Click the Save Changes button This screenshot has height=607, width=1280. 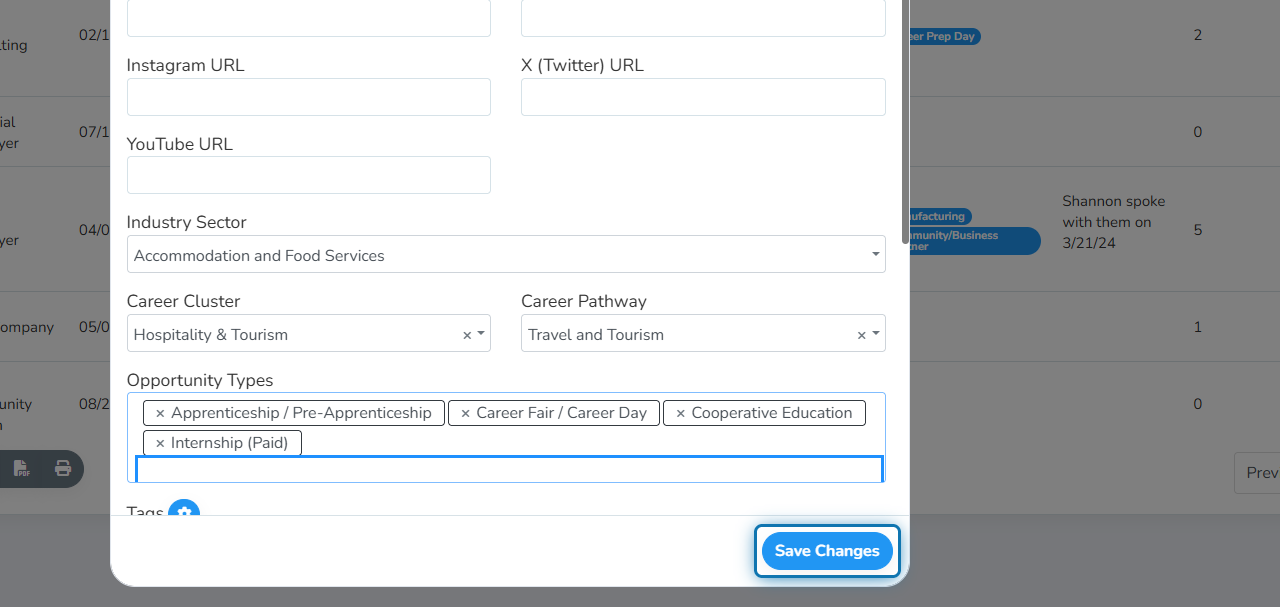tap(827, 551)
